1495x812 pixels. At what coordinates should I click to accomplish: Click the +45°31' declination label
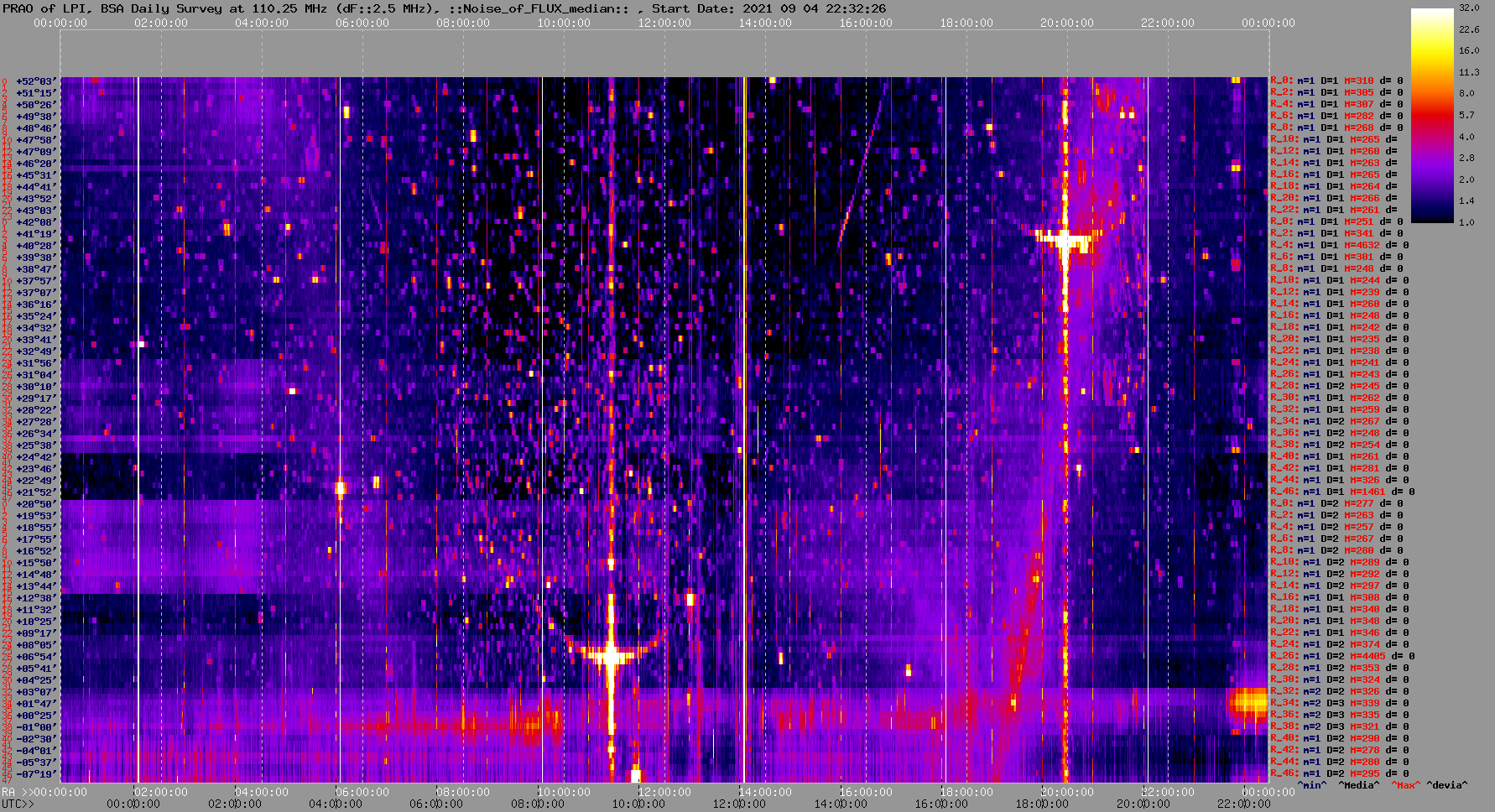[x=36, y=174]
